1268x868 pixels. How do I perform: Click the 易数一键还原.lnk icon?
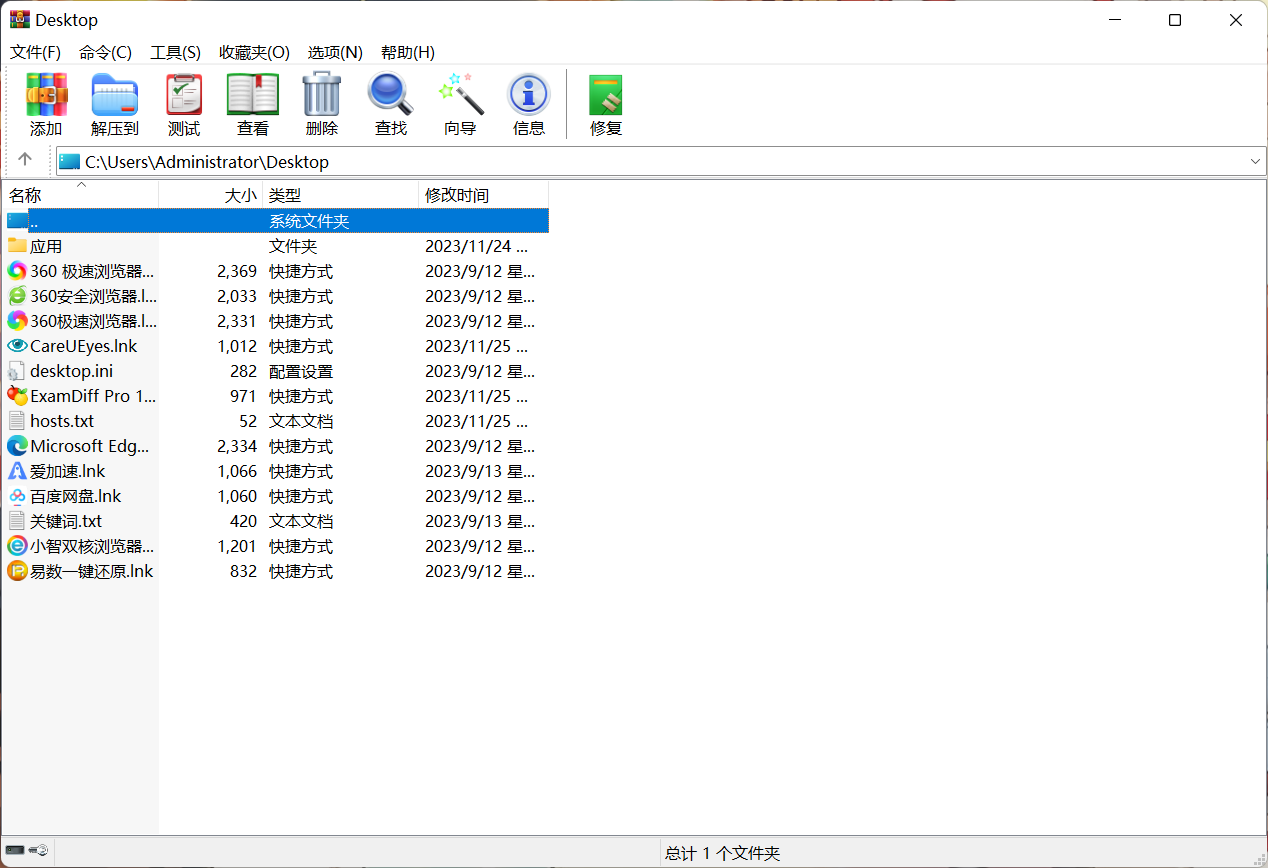point(17,571)
